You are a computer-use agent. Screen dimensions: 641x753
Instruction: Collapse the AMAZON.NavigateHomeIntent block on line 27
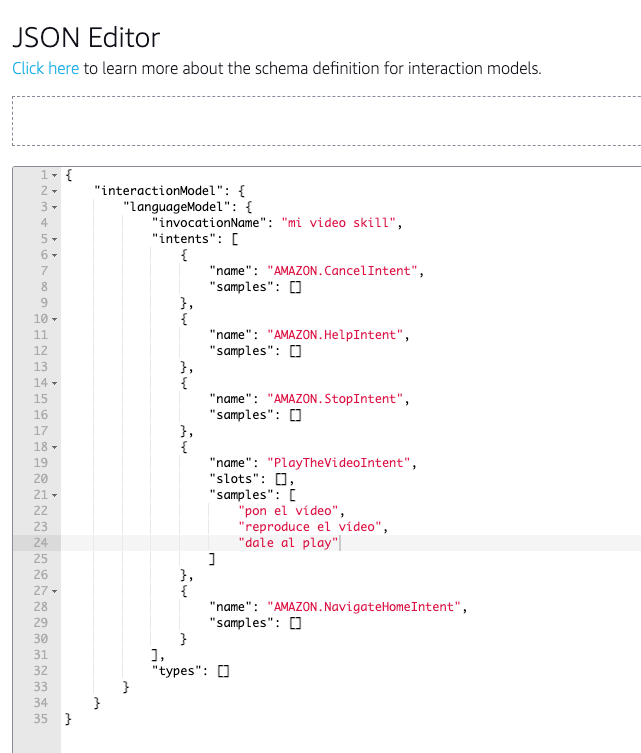point(54,591)
